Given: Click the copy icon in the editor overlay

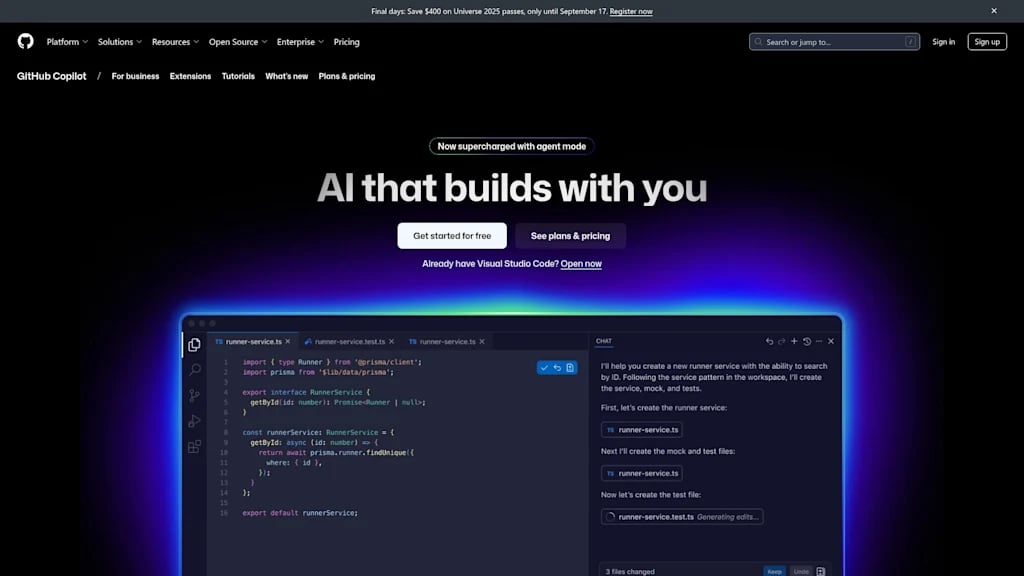Looking at the screenshot, I should (570, 367).
